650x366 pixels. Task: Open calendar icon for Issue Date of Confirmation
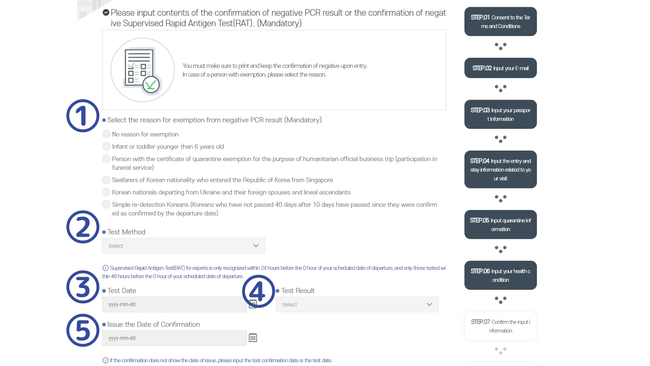253,338
